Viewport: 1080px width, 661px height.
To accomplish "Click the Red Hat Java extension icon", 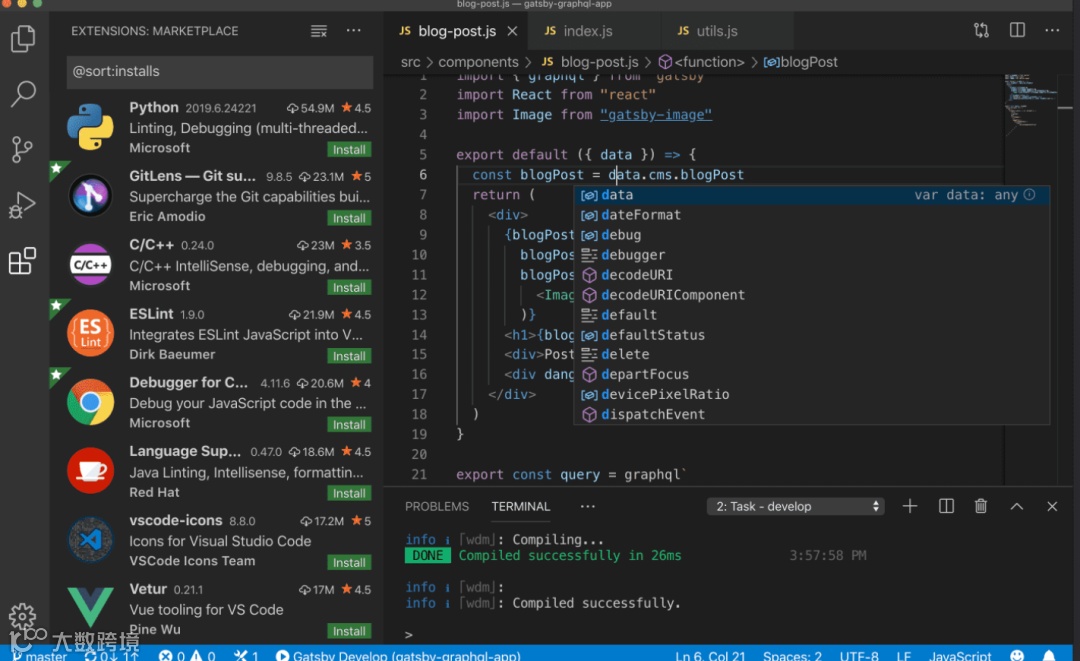I will (x=90, y=471).
